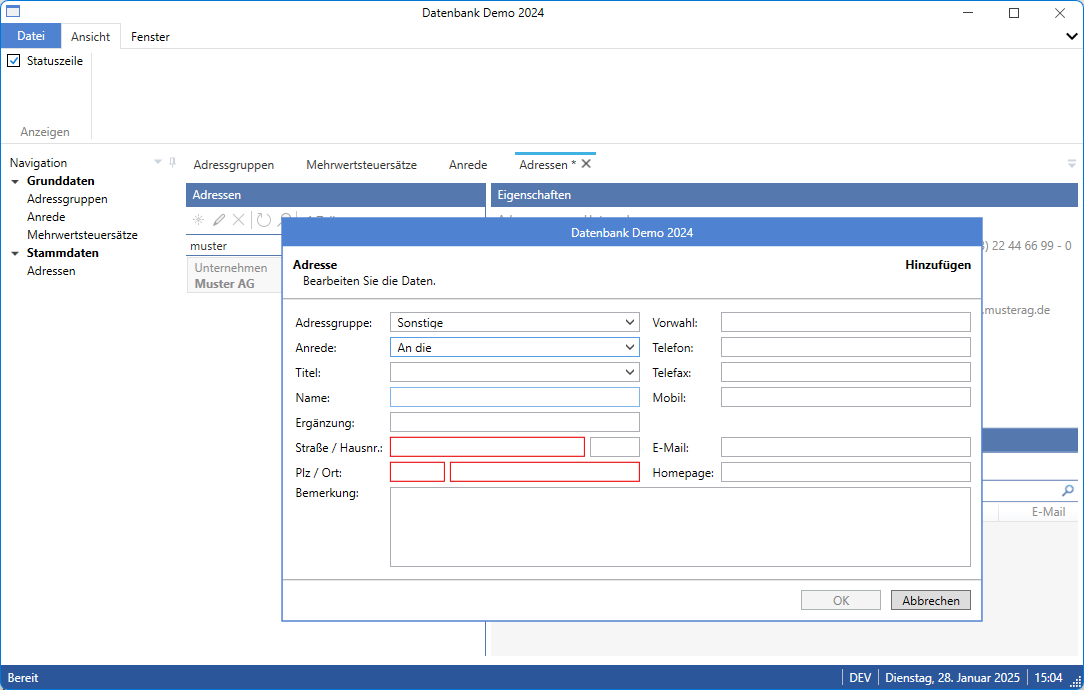Switch to the Anrede document tab

(x=468, y=165)
